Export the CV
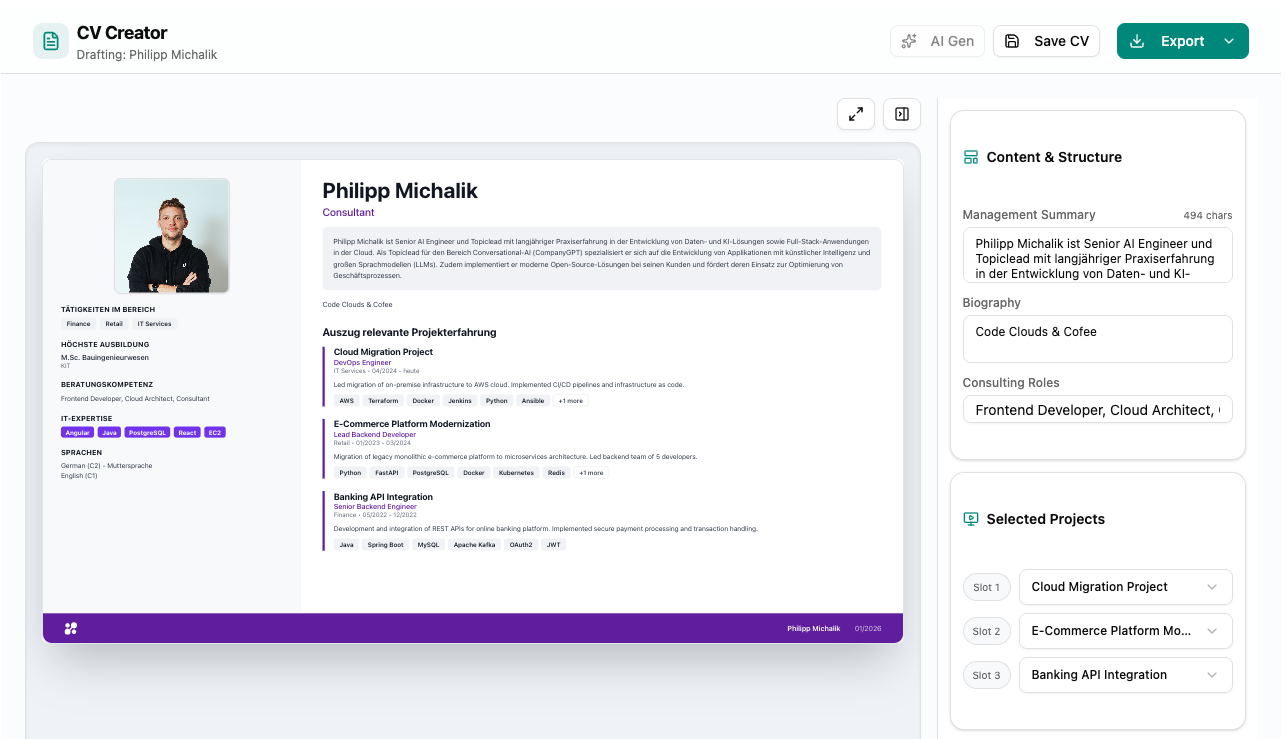The image size is (1286, 739). 1174,41
